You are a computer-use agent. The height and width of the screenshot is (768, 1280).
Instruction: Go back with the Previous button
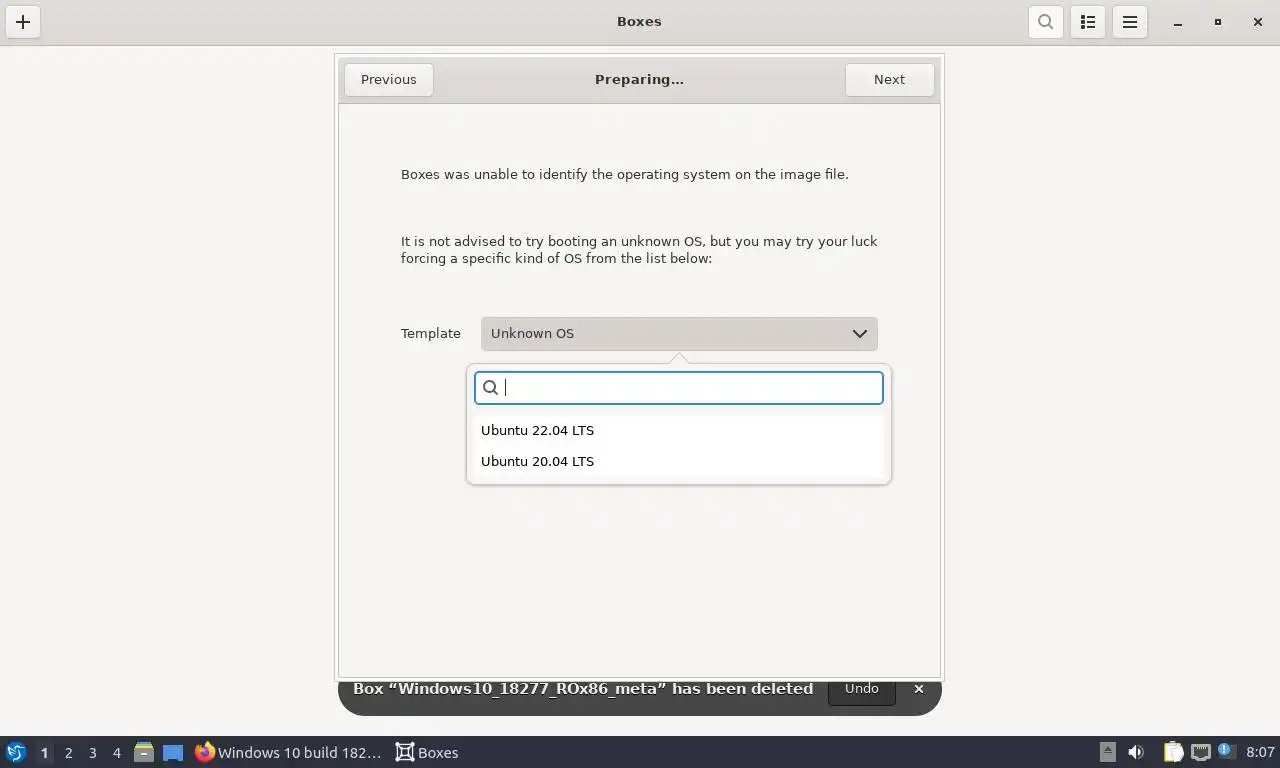pyautogui.click(x=389, y=80)
